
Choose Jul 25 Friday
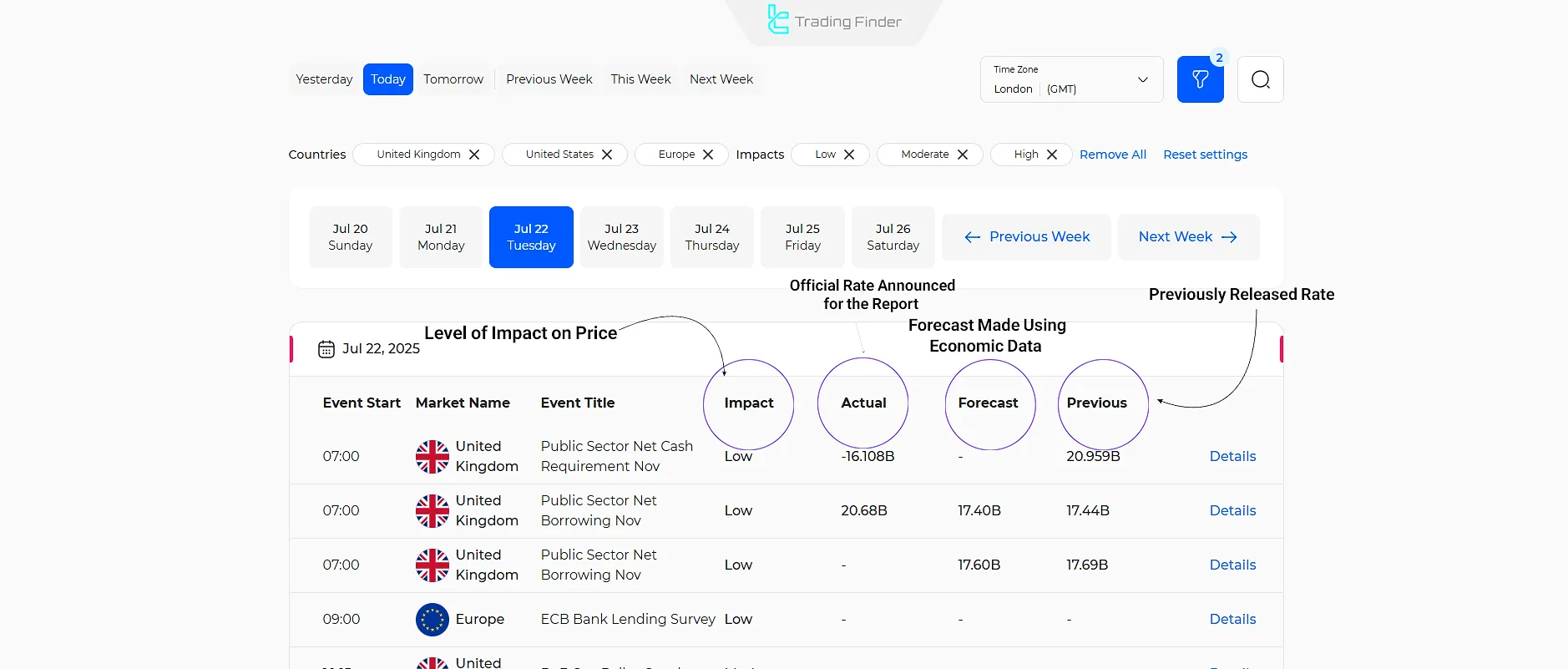pos(802,237)
